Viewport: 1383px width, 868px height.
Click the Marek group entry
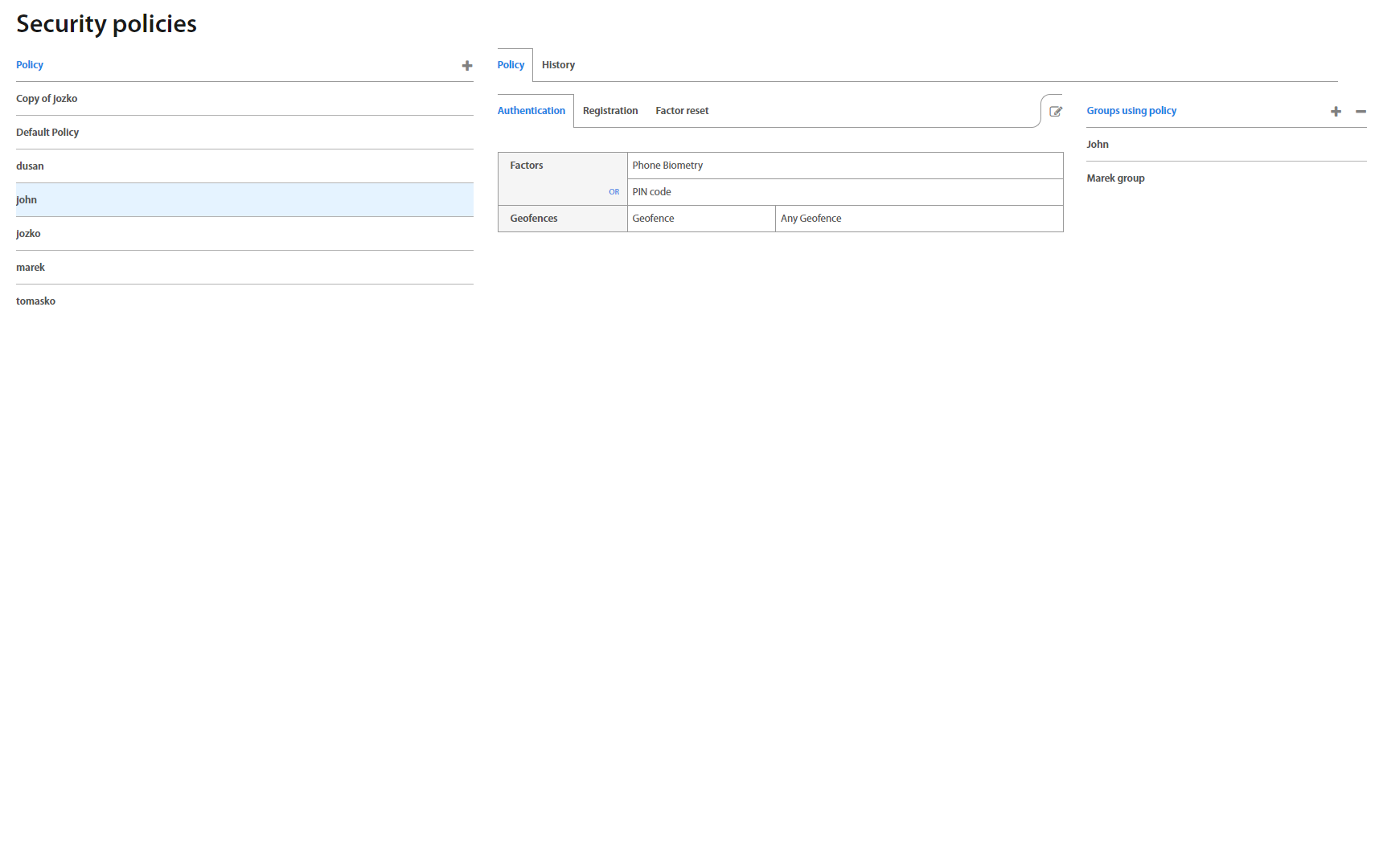click(1115, 178)
